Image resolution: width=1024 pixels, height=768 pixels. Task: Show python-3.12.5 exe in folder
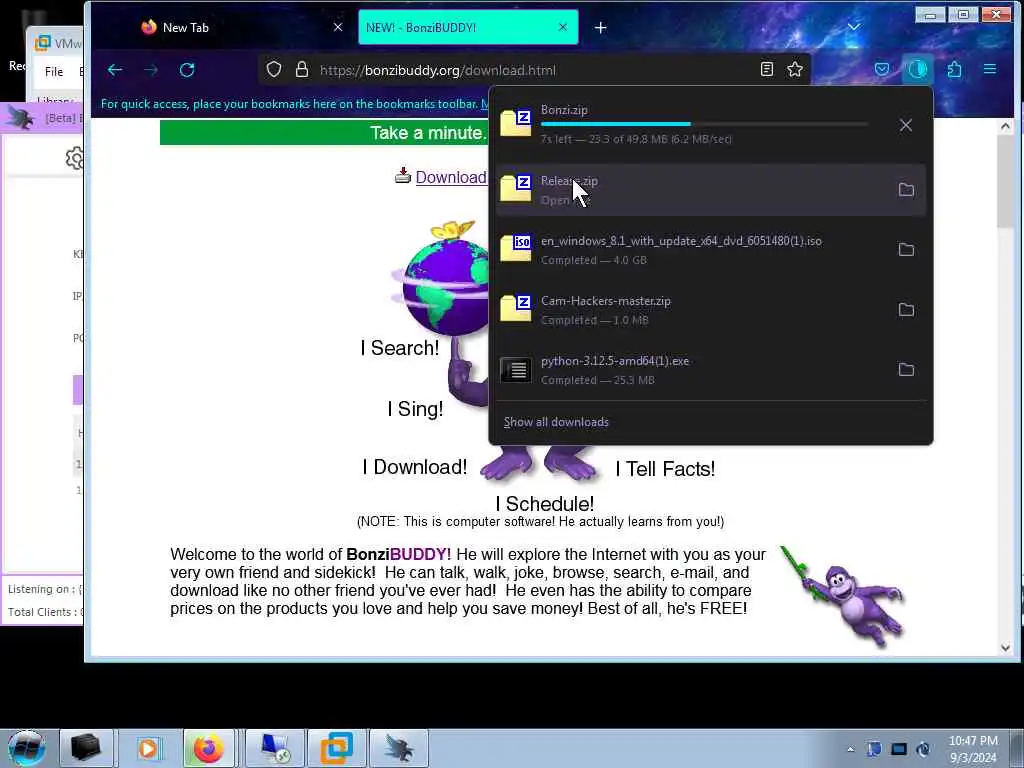[906, 370]
